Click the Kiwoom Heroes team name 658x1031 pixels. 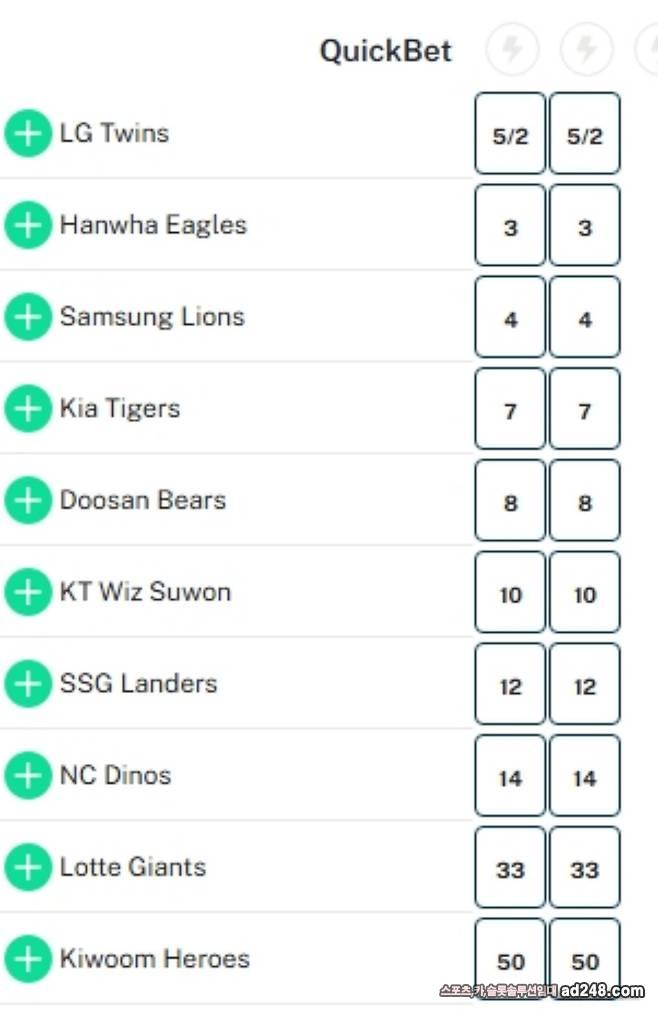click(154, 959)
